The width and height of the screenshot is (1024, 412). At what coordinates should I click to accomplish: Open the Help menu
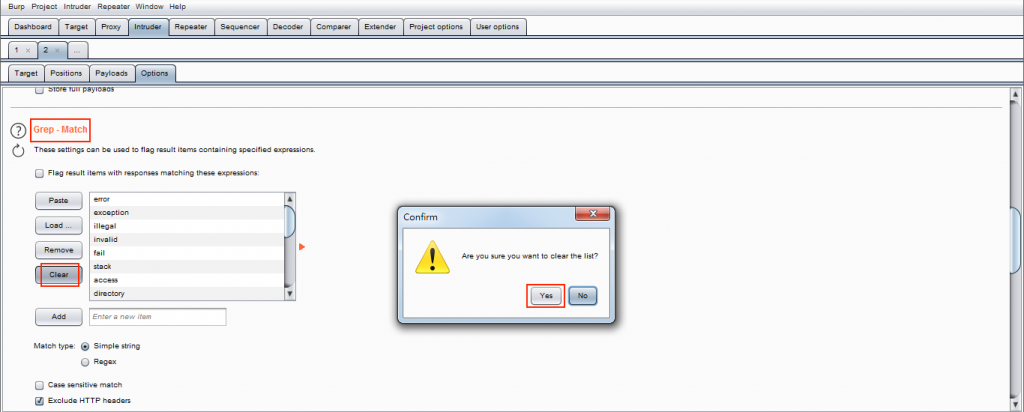[x=177, y=7]
